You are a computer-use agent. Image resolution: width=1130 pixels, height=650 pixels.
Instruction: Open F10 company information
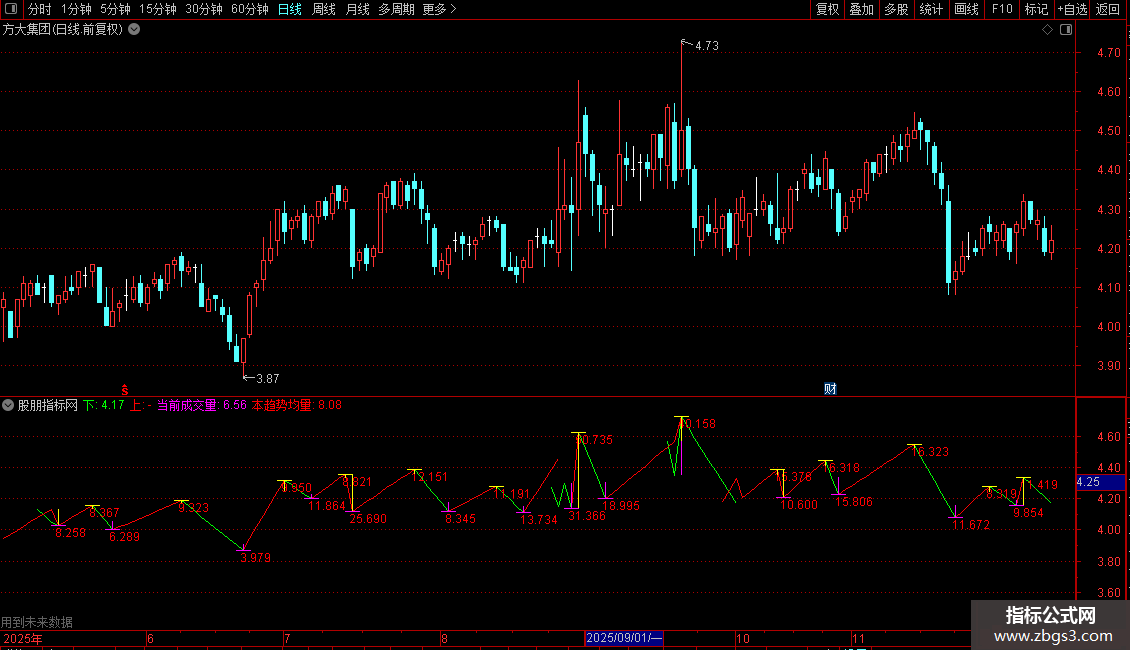pyautogui.click(x=1002, y=9)
